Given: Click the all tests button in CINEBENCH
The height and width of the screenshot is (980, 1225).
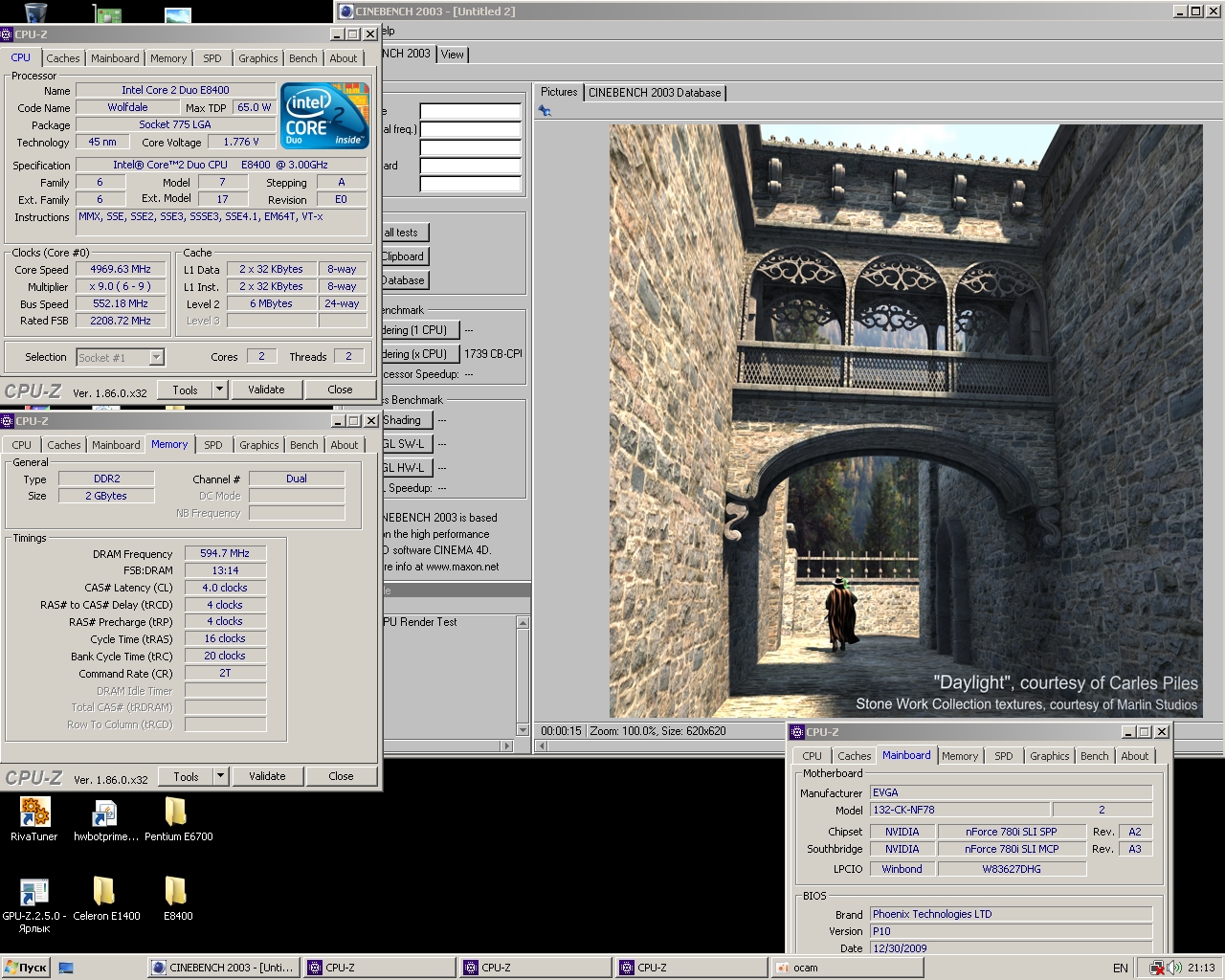Looking at the screenshot, I should coord(406,233).
